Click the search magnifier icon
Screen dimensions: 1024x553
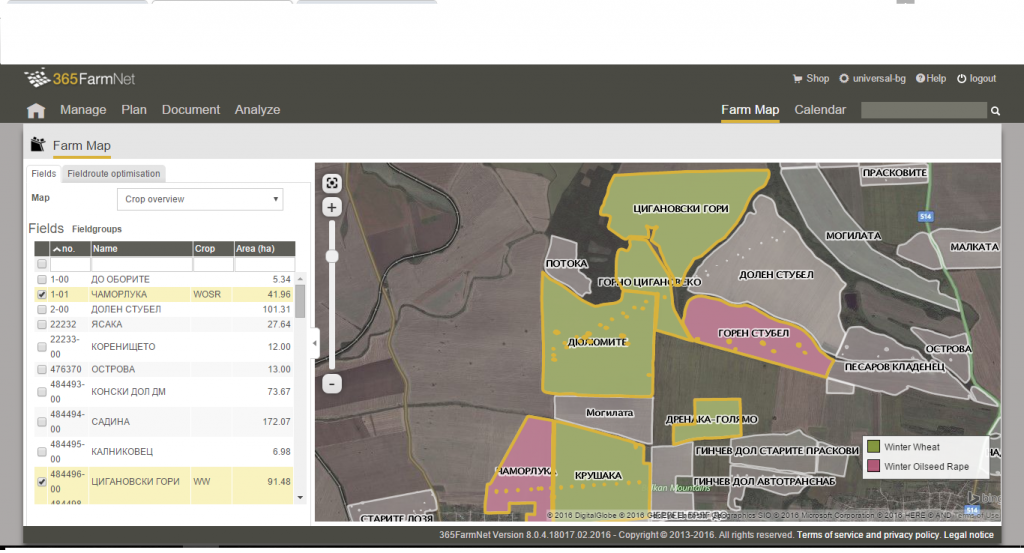tap(995, 111)
